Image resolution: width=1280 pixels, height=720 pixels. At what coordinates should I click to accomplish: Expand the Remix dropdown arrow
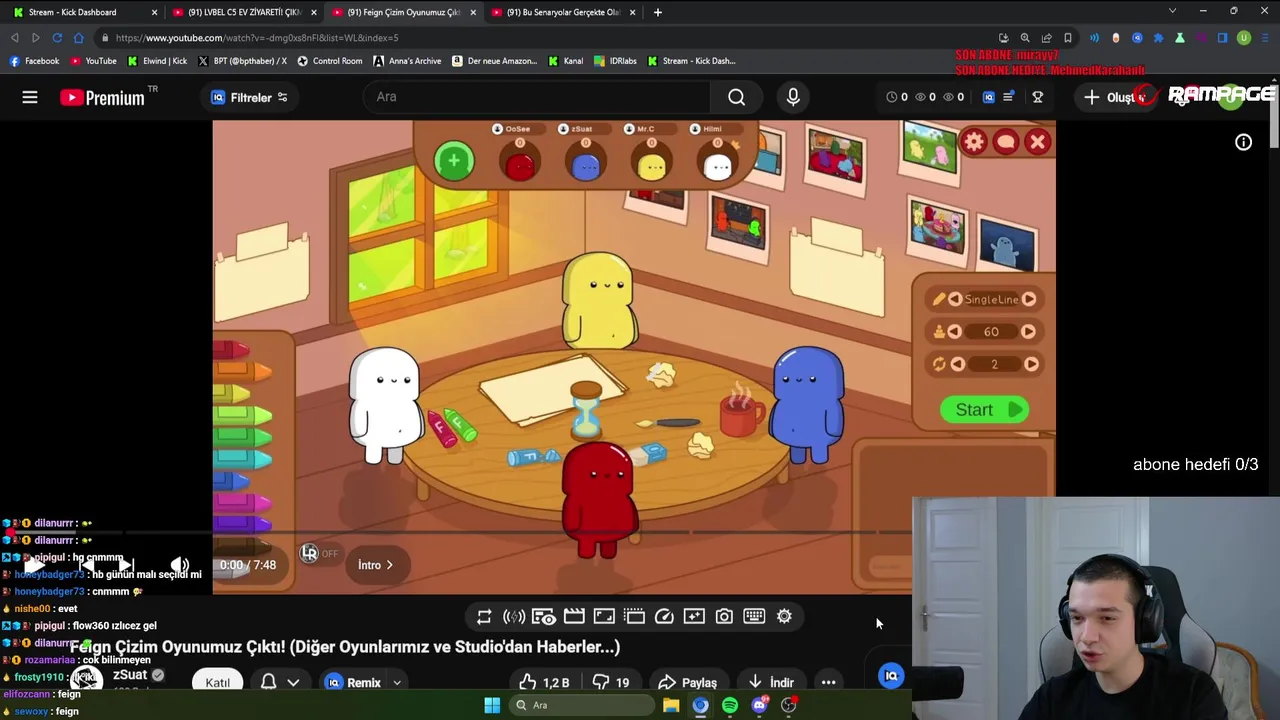397,683
